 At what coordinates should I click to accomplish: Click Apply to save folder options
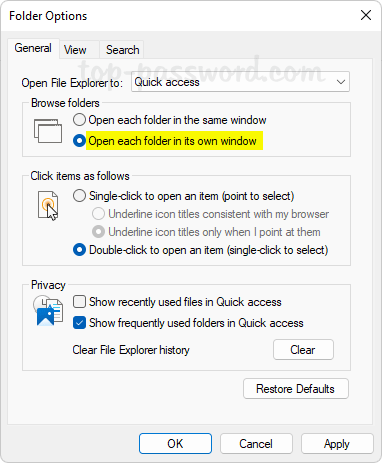click(x=337, y=444)
